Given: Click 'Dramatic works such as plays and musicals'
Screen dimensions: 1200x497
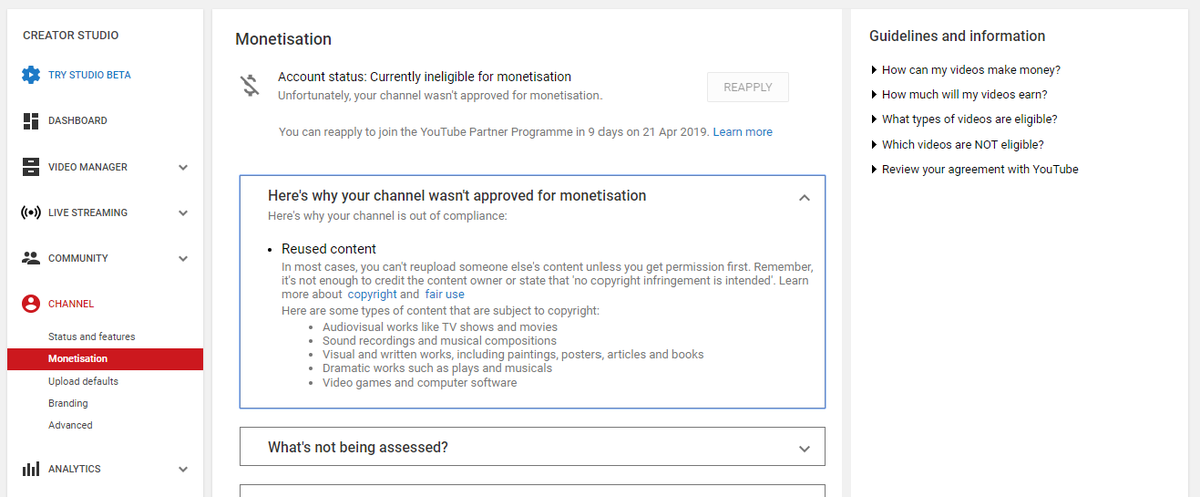Looking at the screenshot, I should [437, 369].
